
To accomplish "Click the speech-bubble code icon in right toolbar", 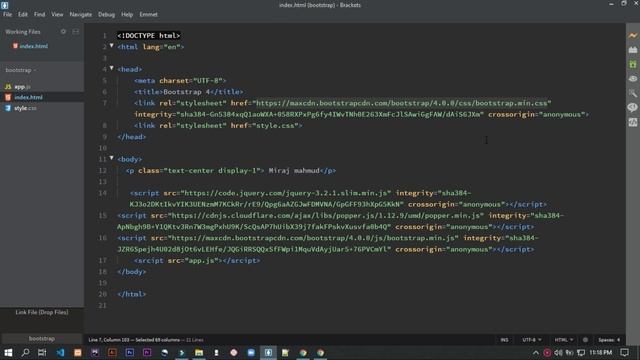I will click(x=633, y=107).
